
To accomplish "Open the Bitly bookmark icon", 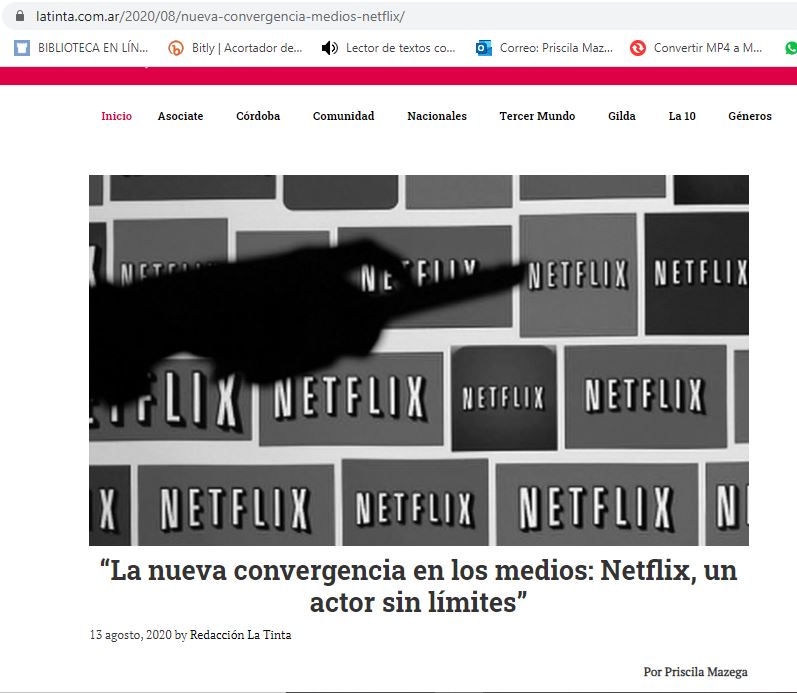I will [x=176, y=48].
